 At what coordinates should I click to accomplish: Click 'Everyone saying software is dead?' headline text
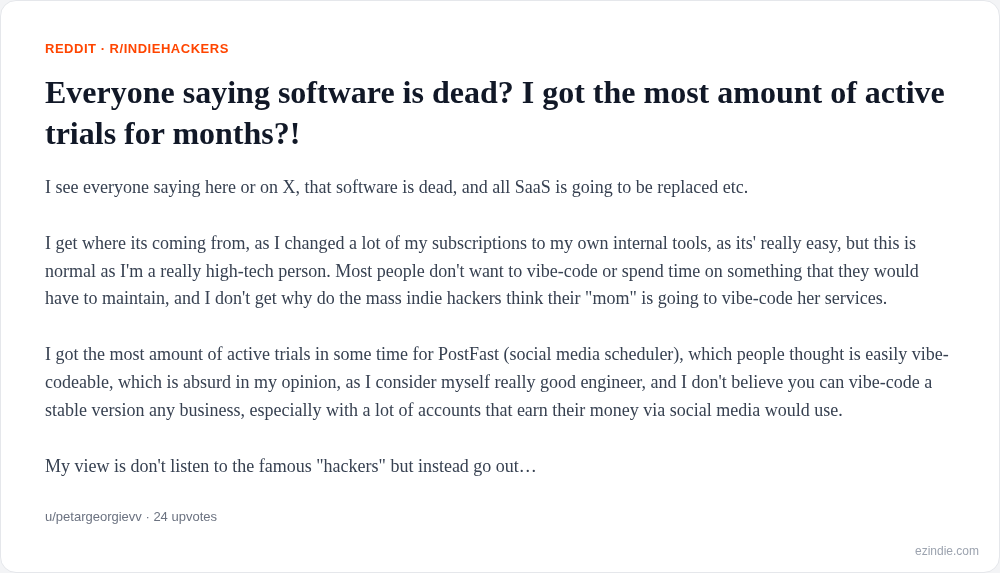tap(279, 93)
